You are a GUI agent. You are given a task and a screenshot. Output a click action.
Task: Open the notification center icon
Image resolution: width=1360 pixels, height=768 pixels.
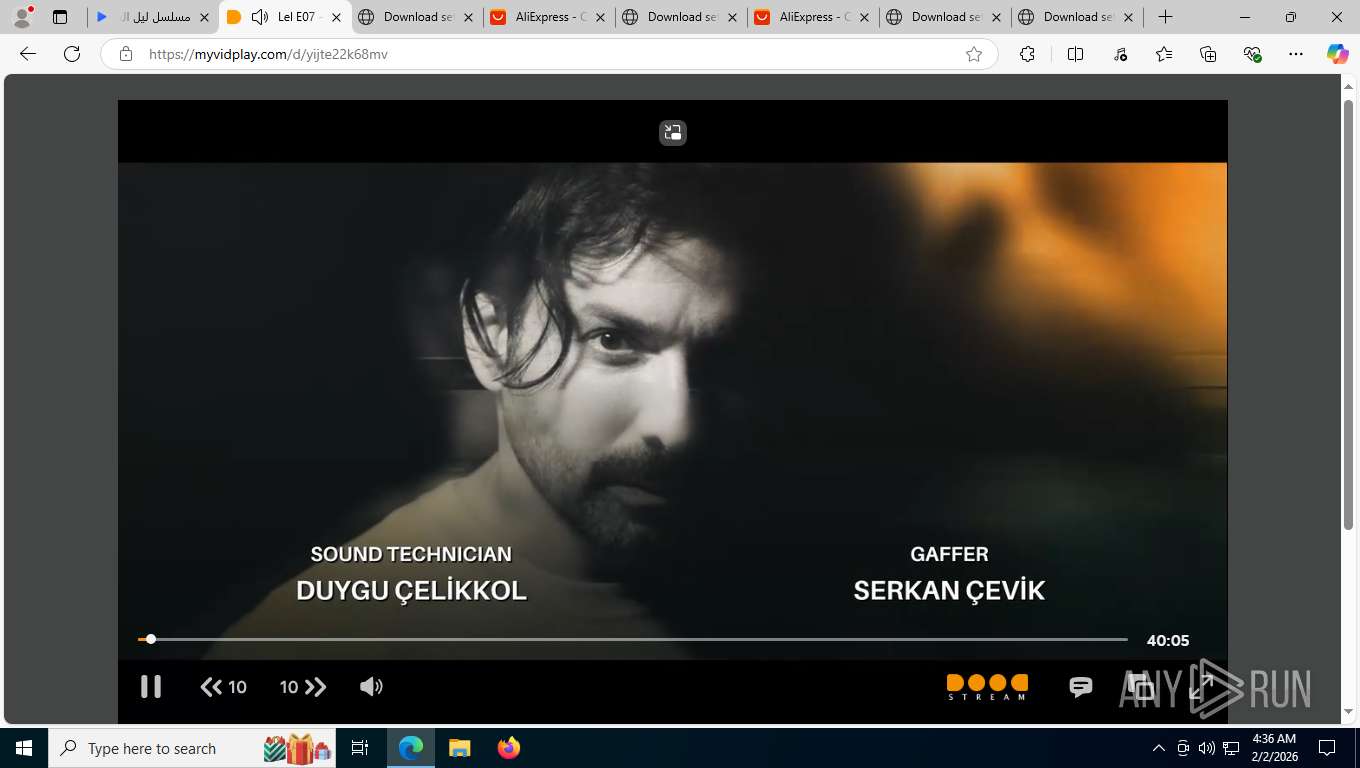(x=1327, y=748)
